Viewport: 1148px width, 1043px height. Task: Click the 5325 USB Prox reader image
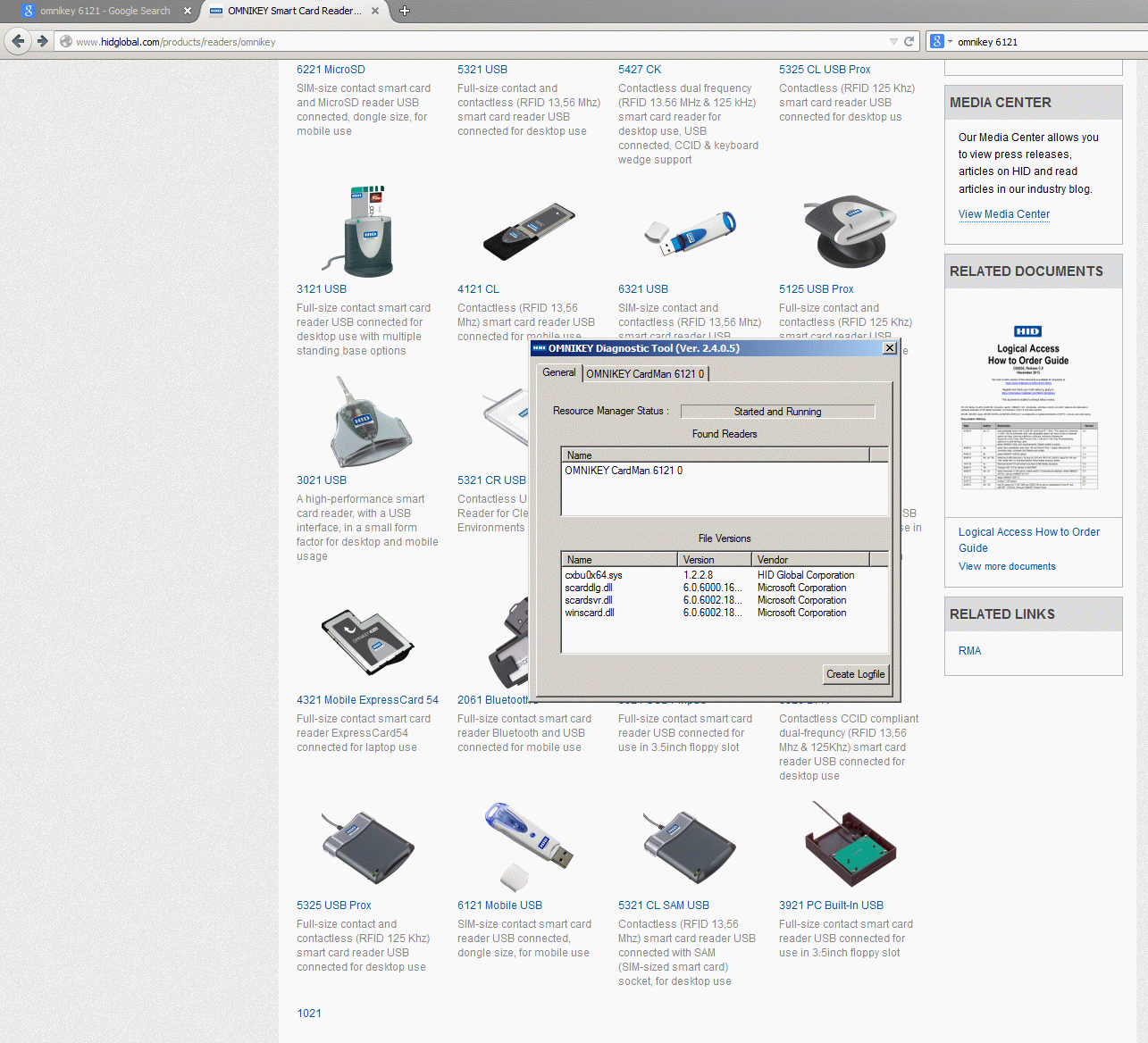tap(368, 848)
